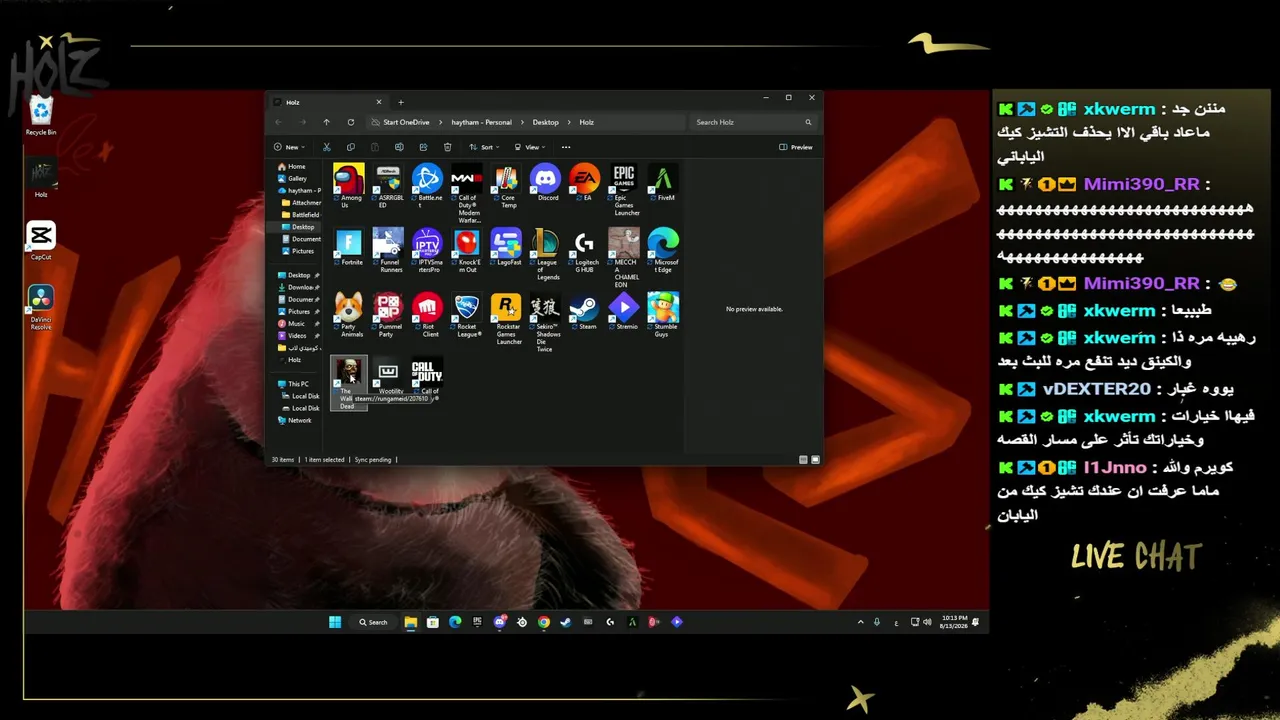
Task: Switch to the large icons view layout
Action: (815, 460)
